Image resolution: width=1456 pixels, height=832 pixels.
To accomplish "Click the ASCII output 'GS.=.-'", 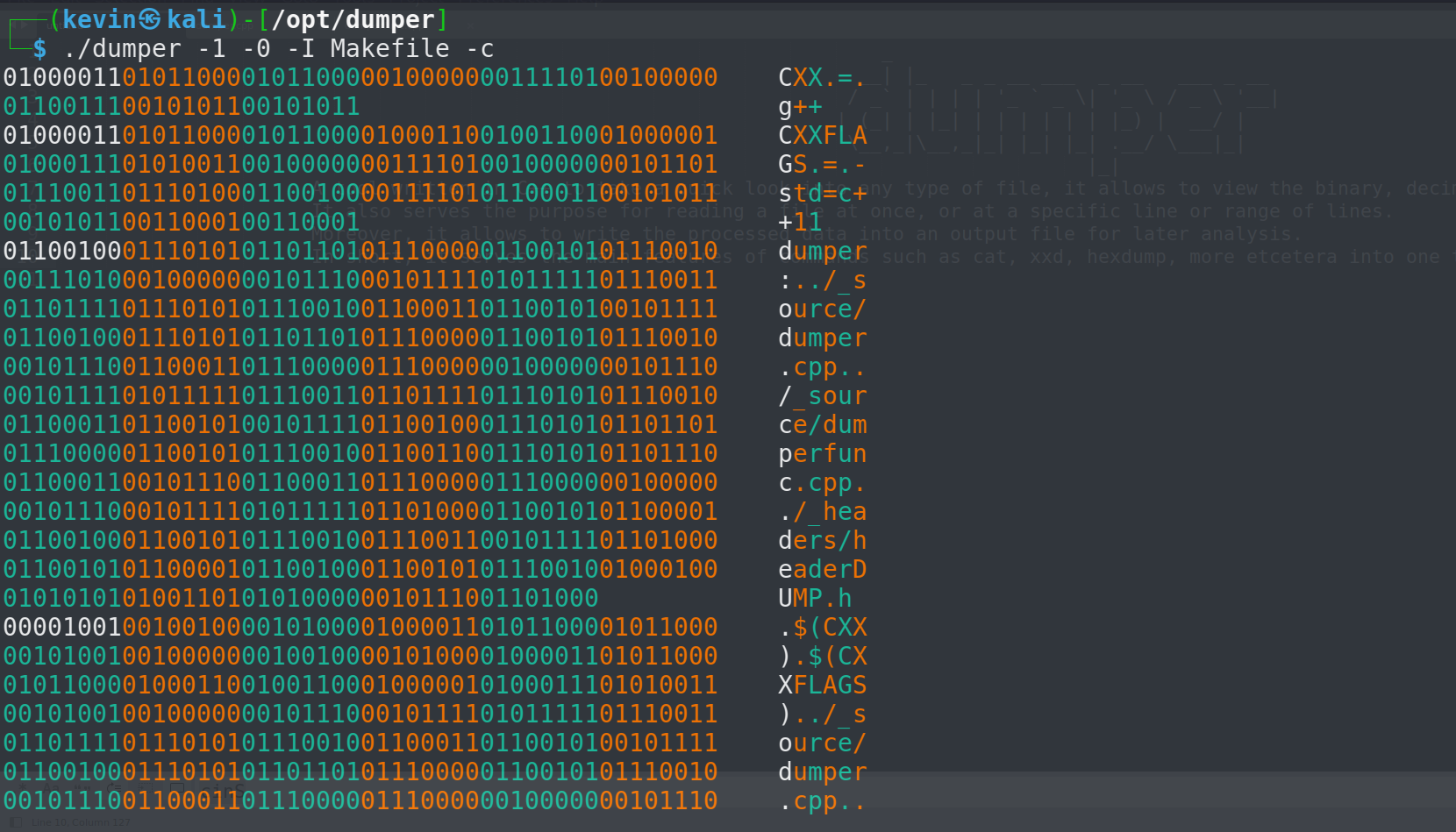I will tap(822, 164).
